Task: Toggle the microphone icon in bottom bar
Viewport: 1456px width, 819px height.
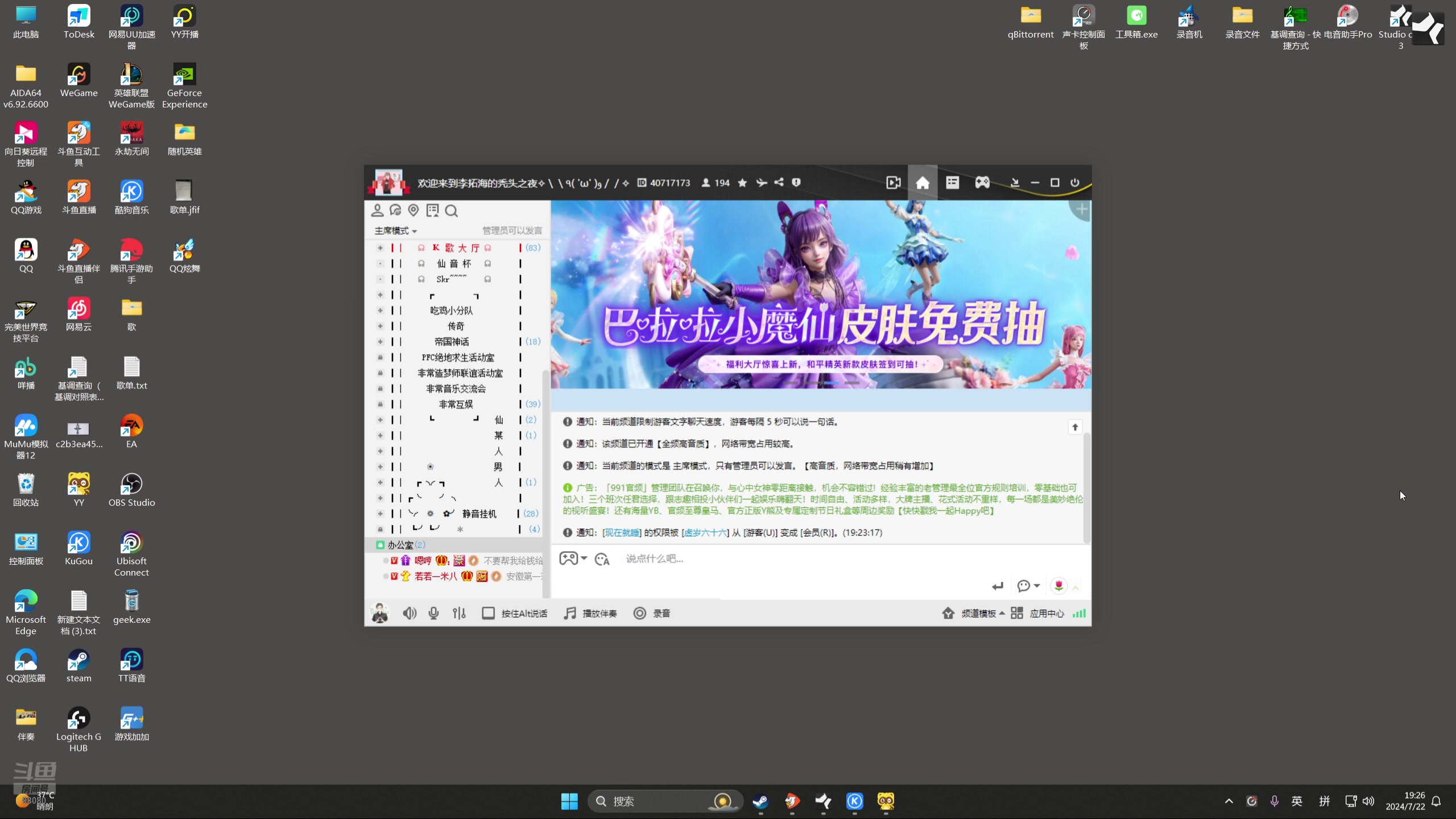Action: pyautogui.click(x=434, y=613)
